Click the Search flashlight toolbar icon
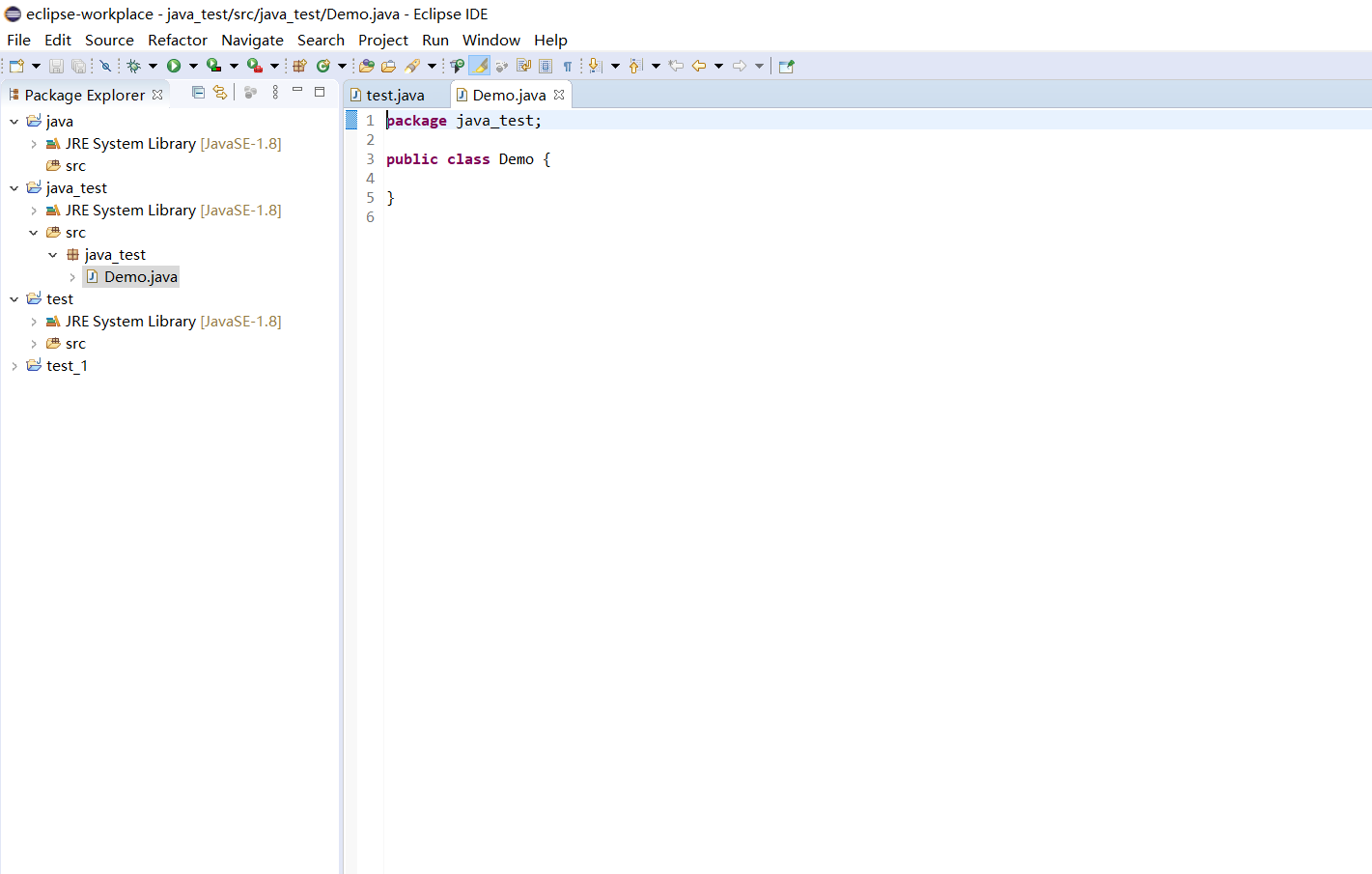The height and width of the screenshot is (874, 1372). [x=412, y=66]
